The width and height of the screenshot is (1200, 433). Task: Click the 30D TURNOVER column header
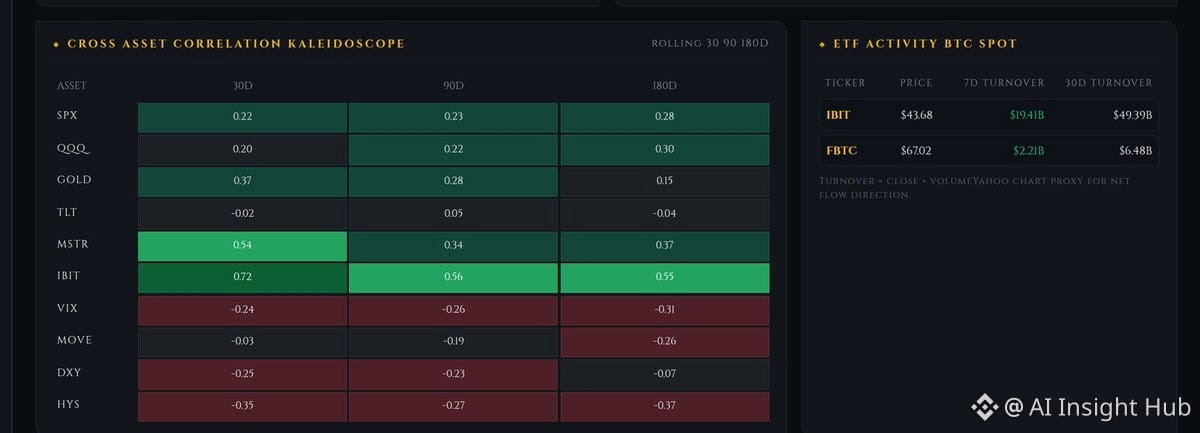(1109, 83)
